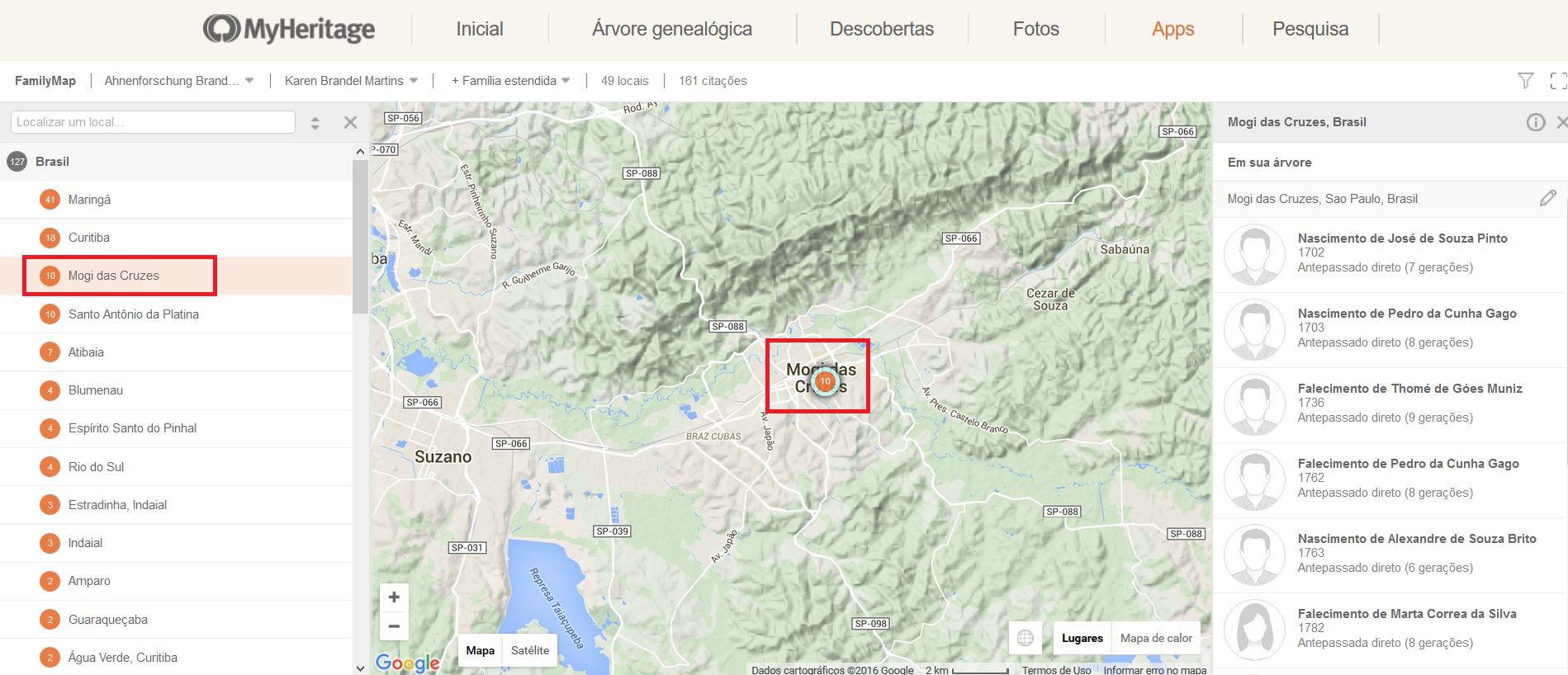Go to Árvore genealógica menu
The width and height of the screenshot is (1568, 675).
point(671,29)
